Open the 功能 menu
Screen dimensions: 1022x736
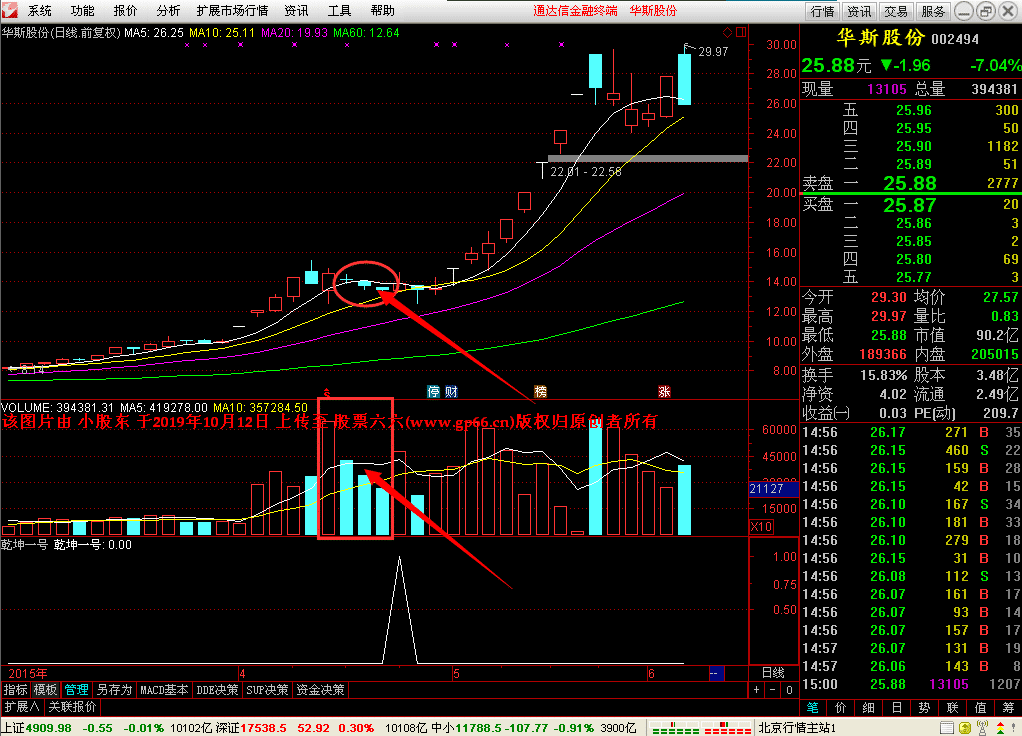82,10
